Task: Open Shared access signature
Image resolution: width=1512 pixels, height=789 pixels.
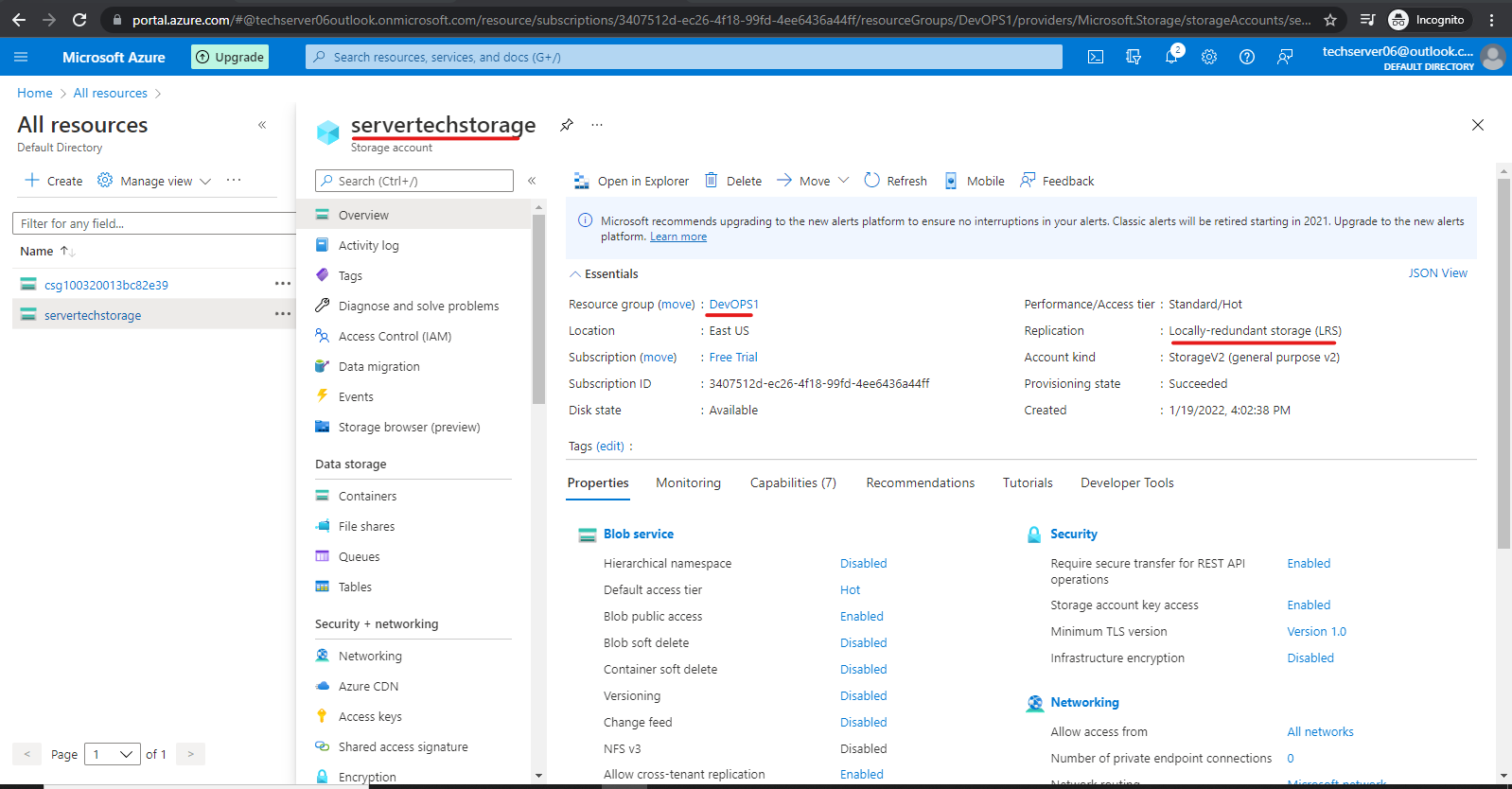Action: (403, 746)
